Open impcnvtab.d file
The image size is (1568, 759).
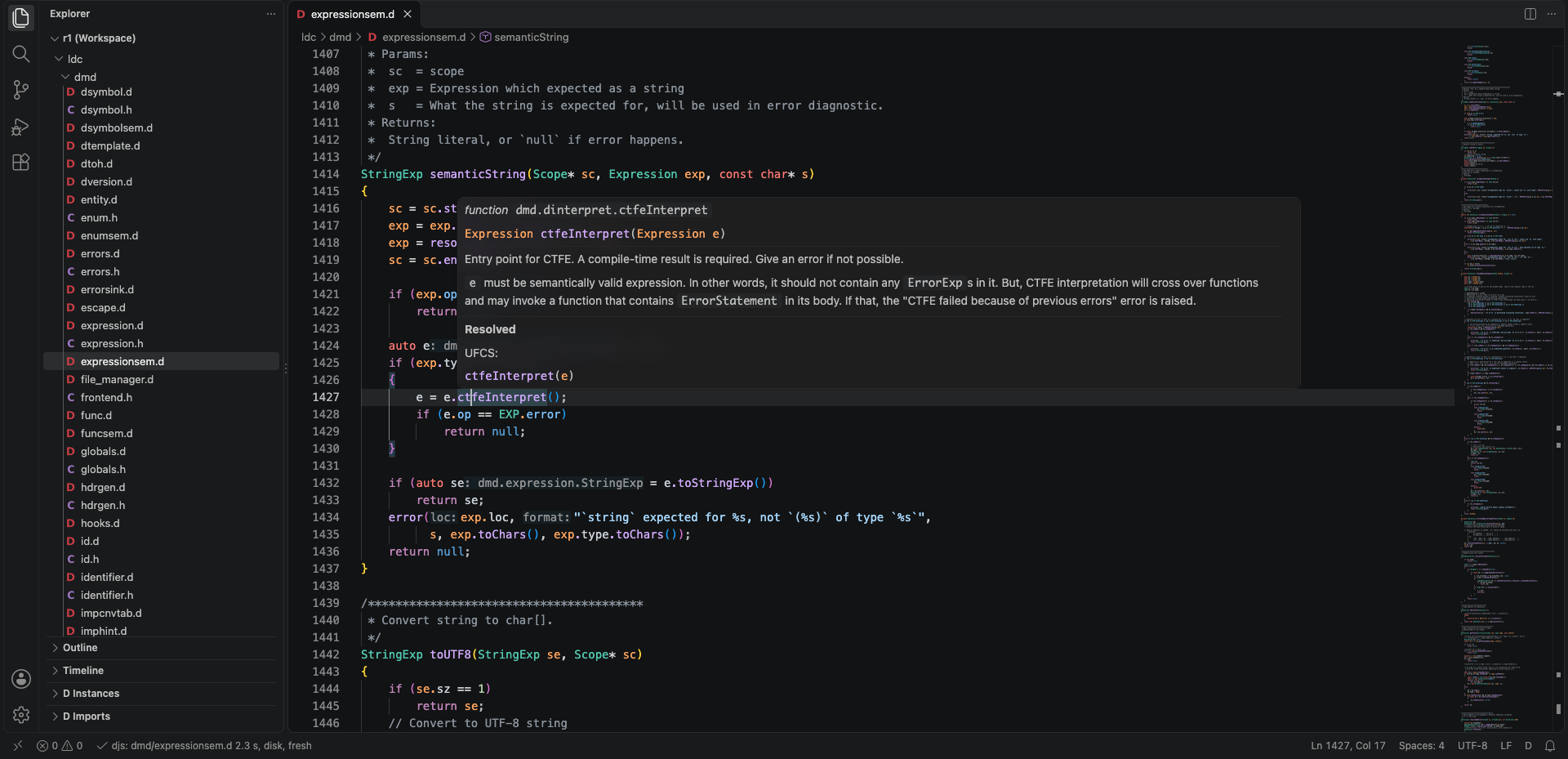[111, 614]
